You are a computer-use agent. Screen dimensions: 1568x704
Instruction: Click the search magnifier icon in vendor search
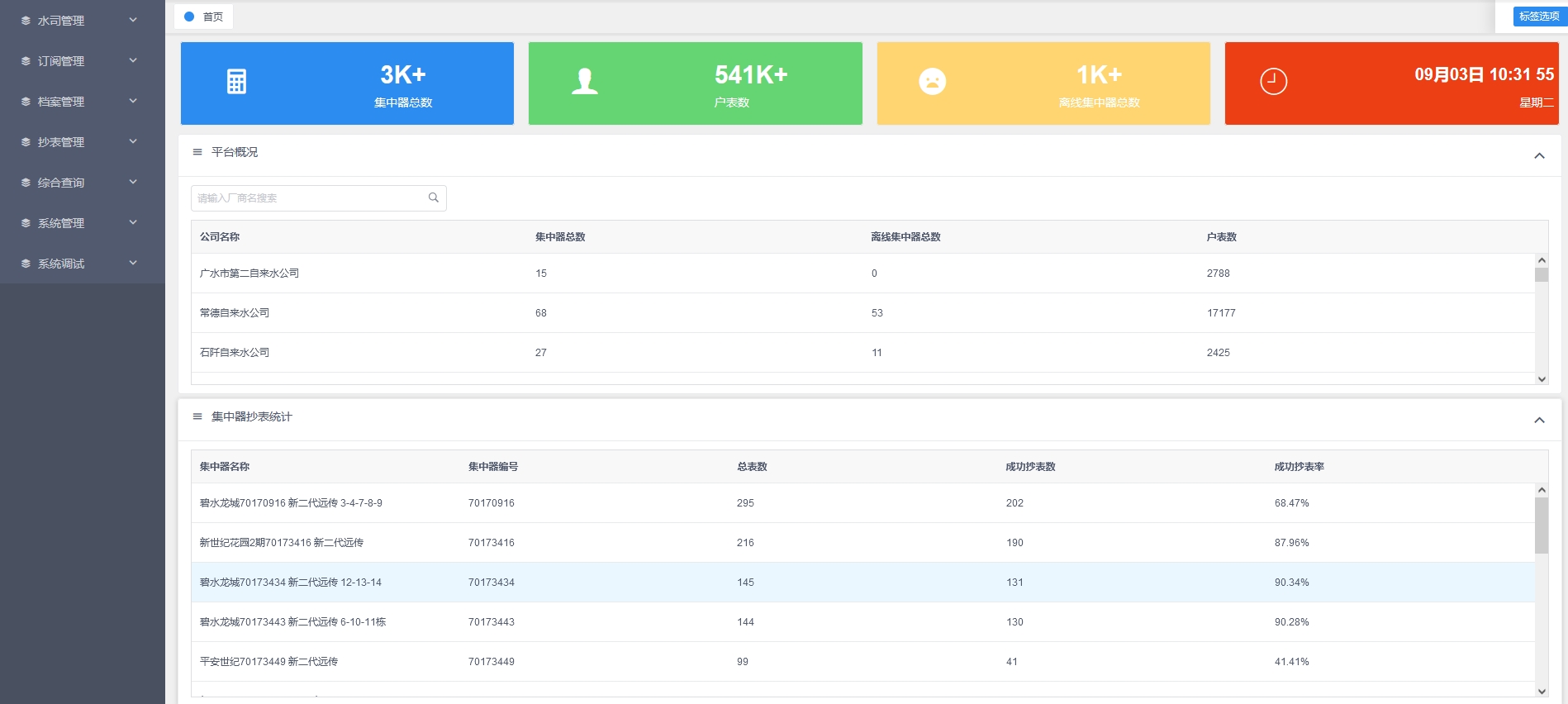tap(433, 197)
